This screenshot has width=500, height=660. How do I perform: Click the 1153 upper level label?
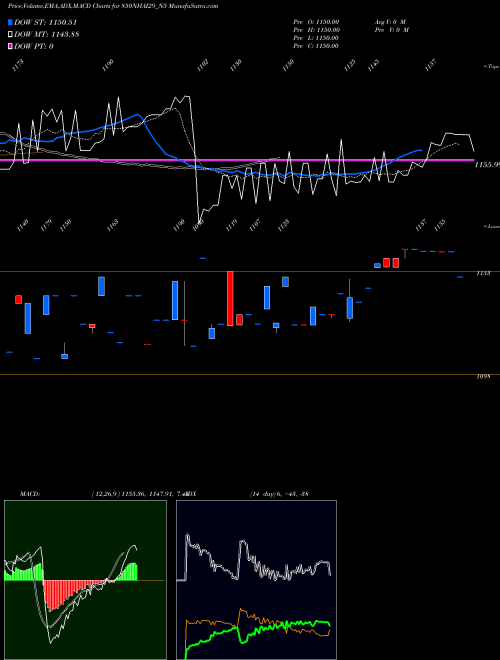483,274
